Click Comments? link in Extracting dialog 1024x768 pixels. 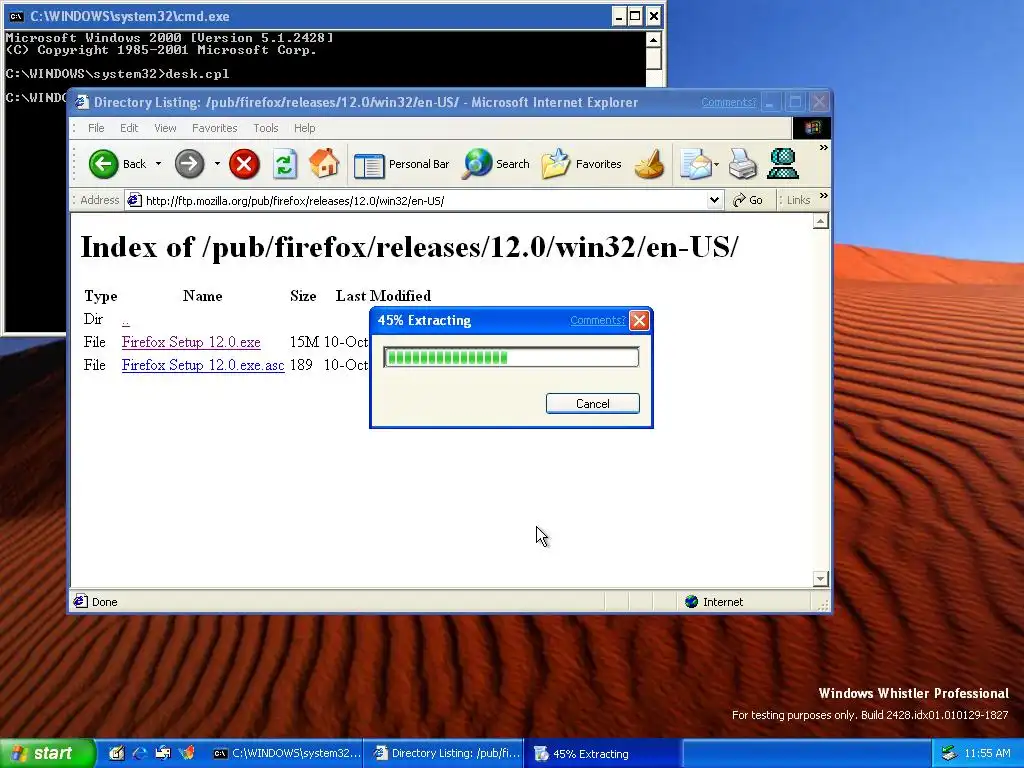click(598, 320)
